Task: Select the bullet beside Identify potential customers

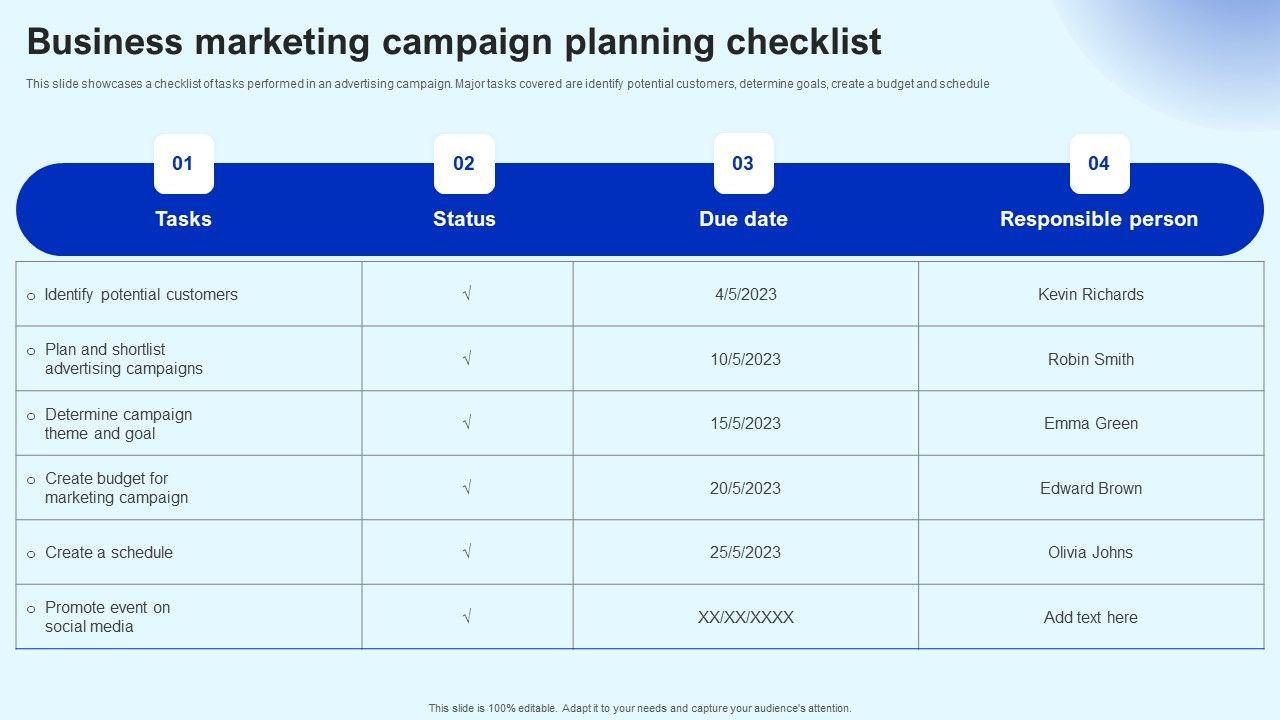Action: [31, 296]
